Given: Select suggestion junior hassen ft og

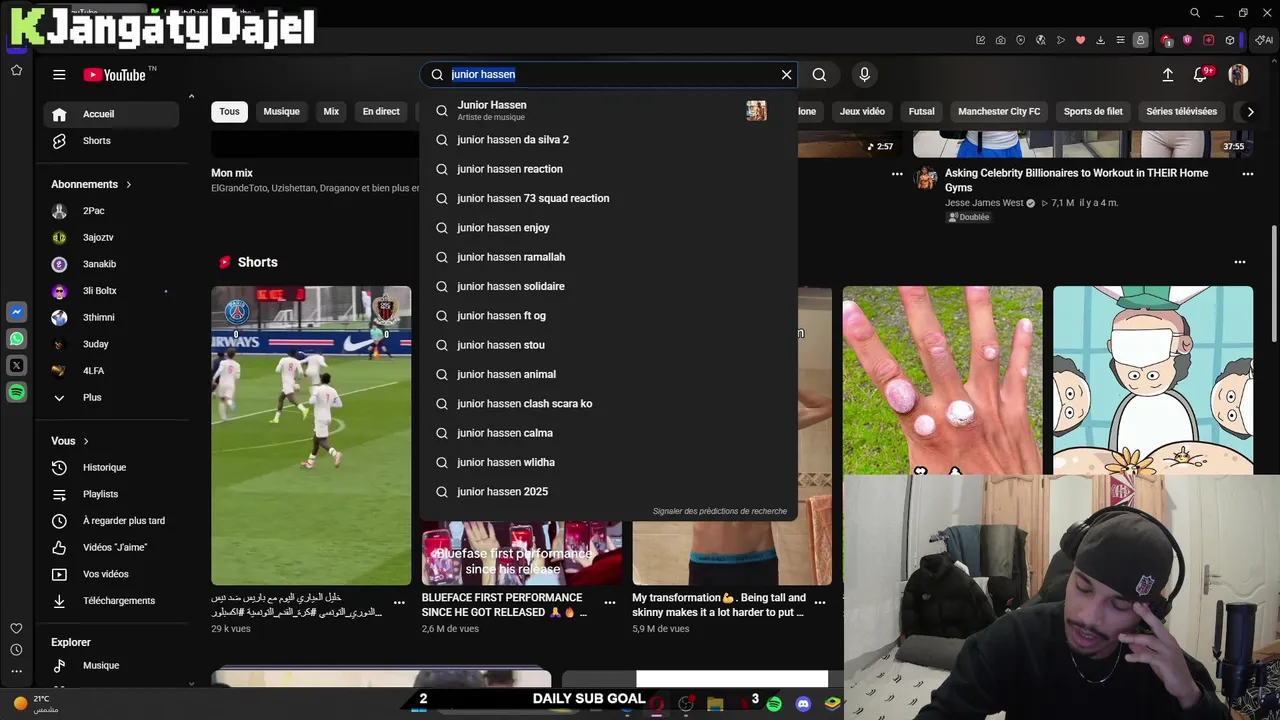Looking at the screenshot, I should [608, 316].
